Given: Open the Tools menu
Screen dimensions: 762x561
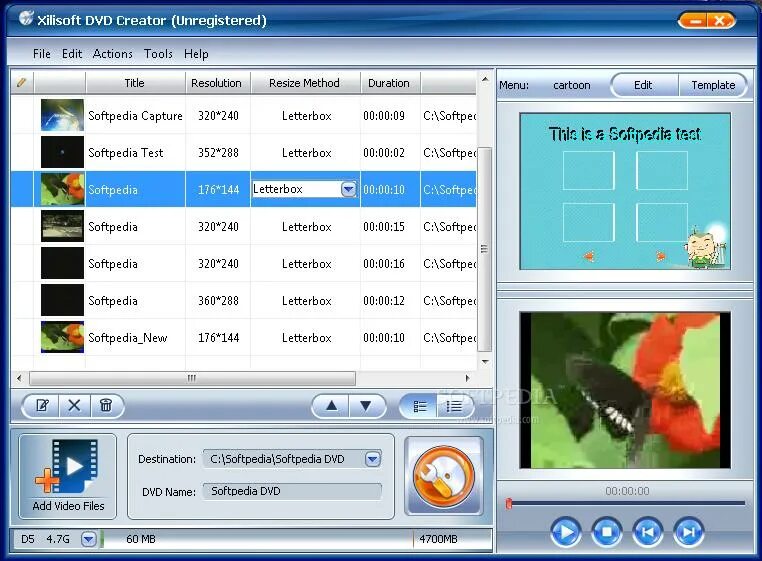Looking at the screenshot, I should click(x=158, y=53).
